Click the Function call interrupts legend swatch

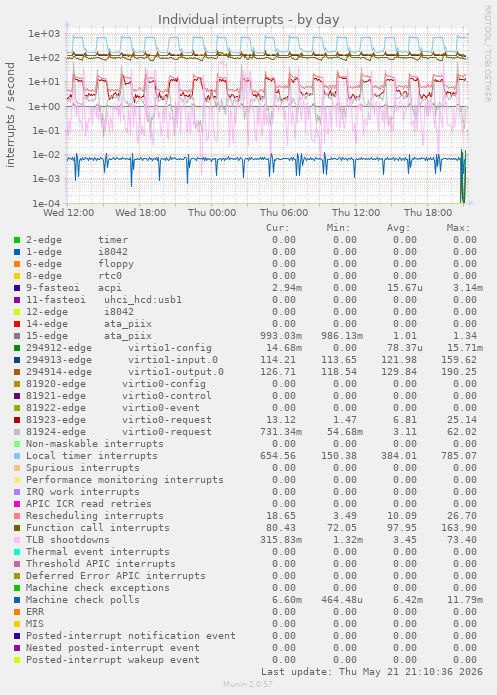coord(17,528)
